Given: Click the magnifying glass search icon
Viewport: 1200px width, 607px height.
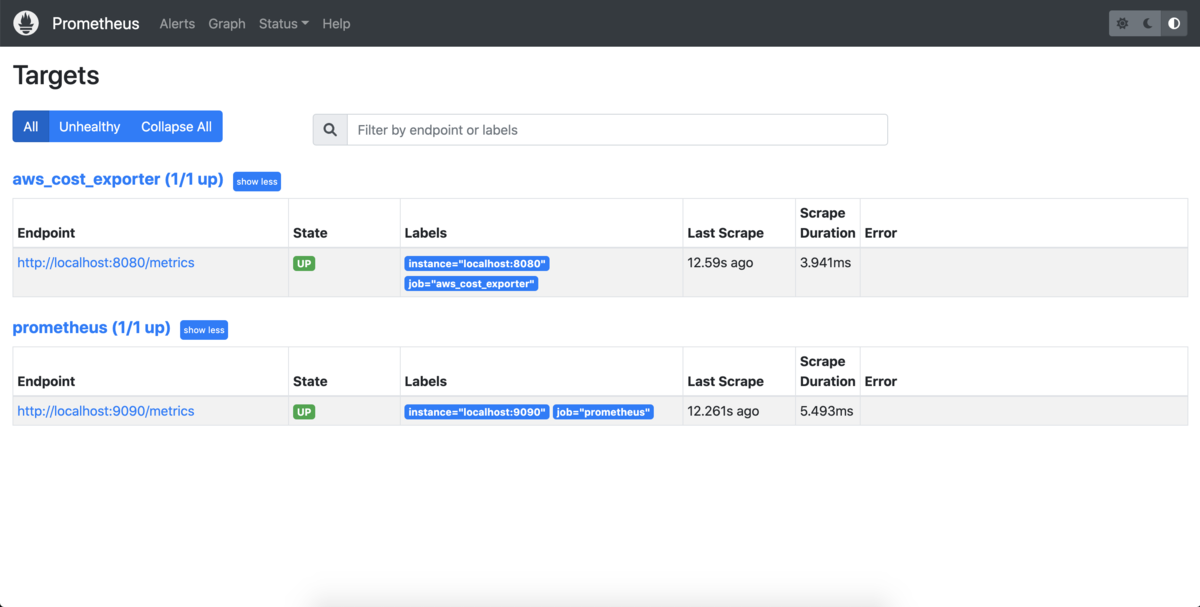Looking at the screenshot, I should (x=330, y=130).
